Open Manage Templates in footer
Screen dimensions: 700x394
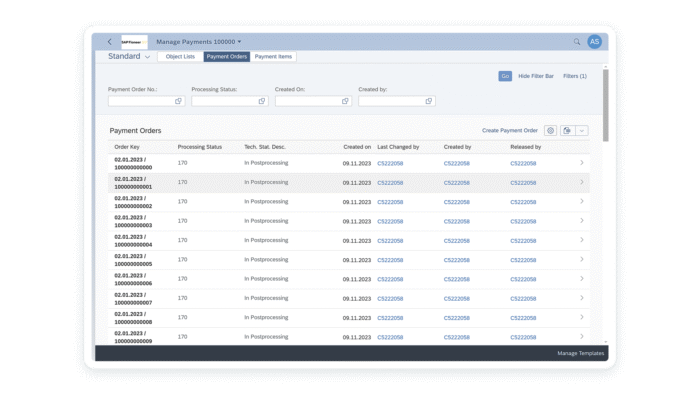(x=580, y=353)
